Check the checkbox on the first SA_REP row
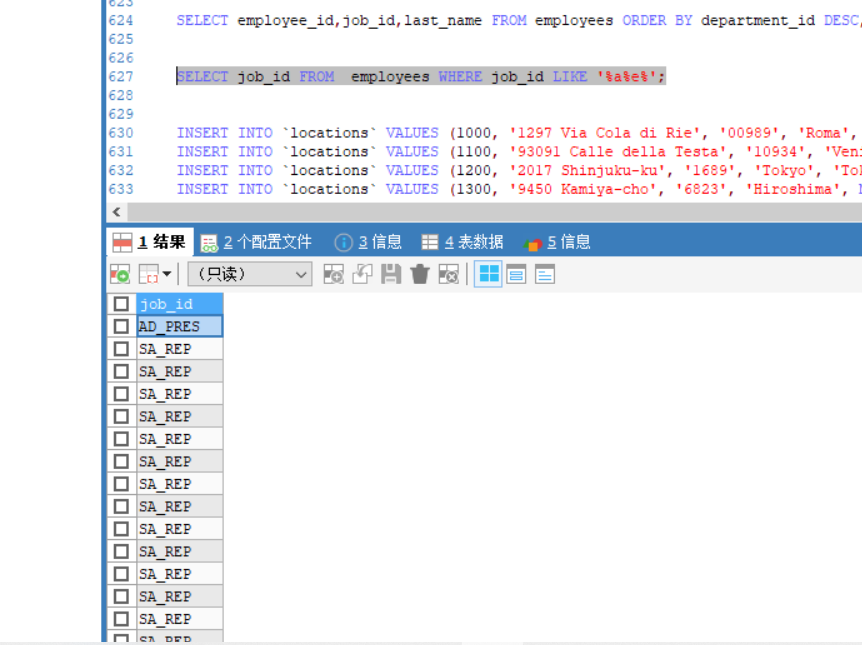The image size is (862, 645). point(121,348)
